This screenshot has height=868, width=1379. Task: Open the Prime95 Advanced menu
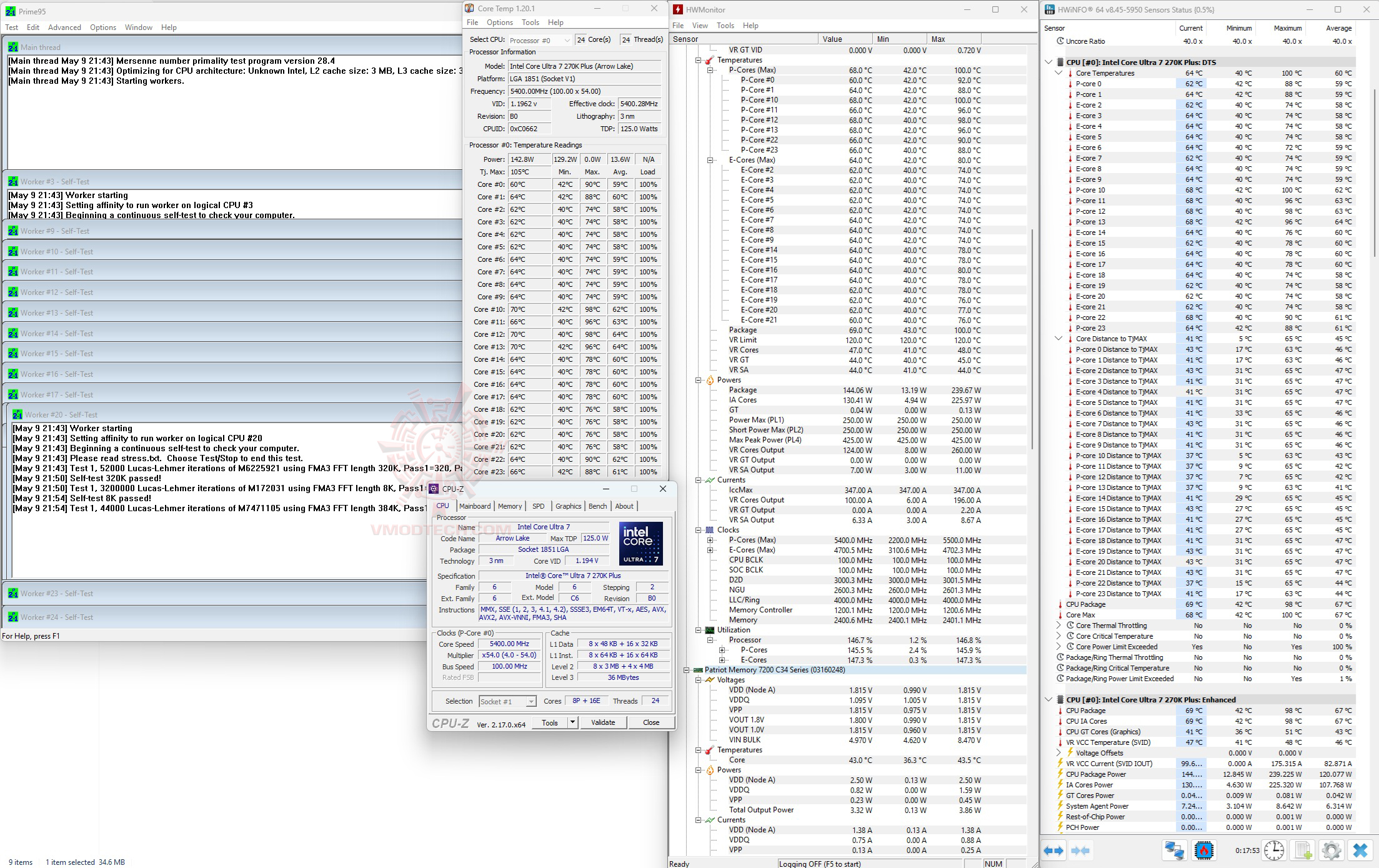[x=64, y=27]
